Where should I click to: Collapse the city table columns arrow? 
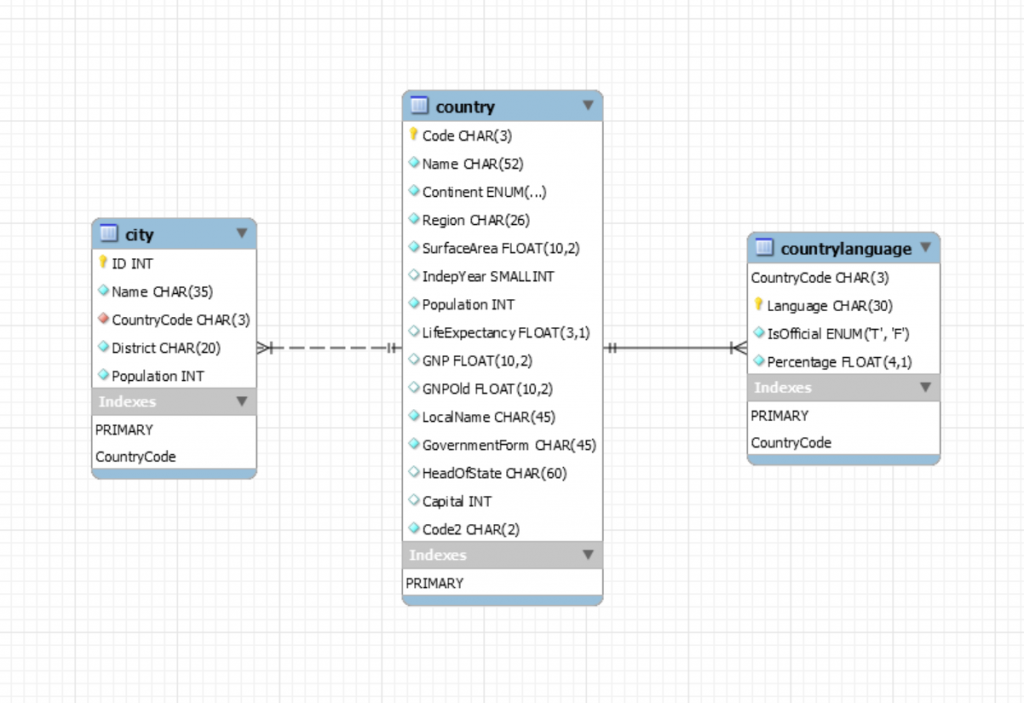click(x=242, y=233)
